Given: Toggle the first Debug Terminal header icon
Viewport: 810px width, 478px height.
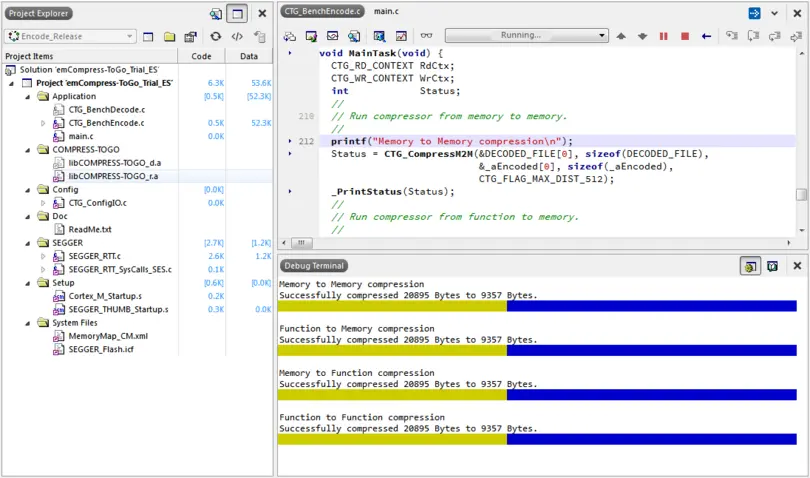Looking at the screenshot, I should click(x=749, y=266).
